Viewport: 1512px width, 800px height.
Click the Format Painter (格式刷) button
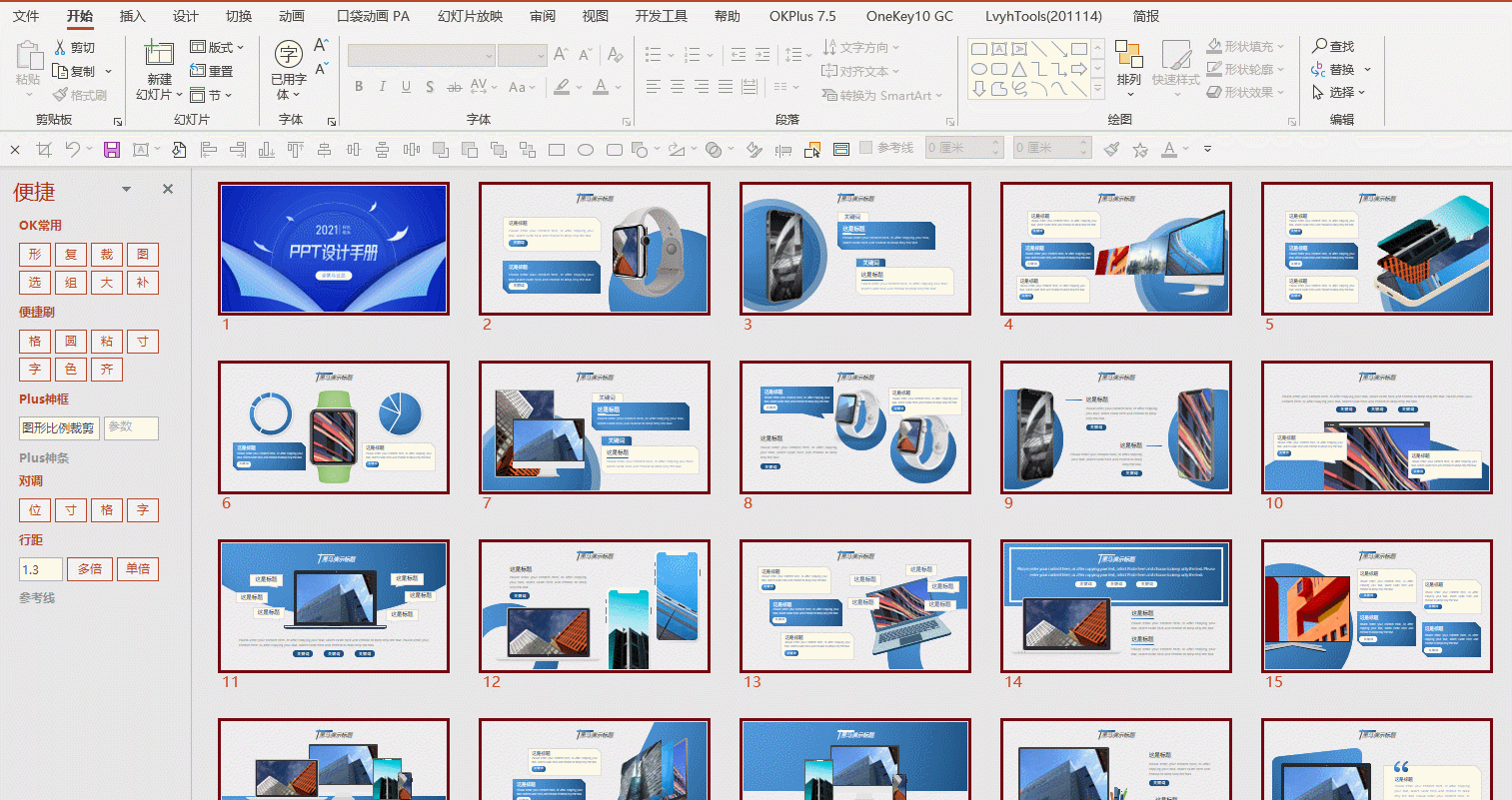80,95
